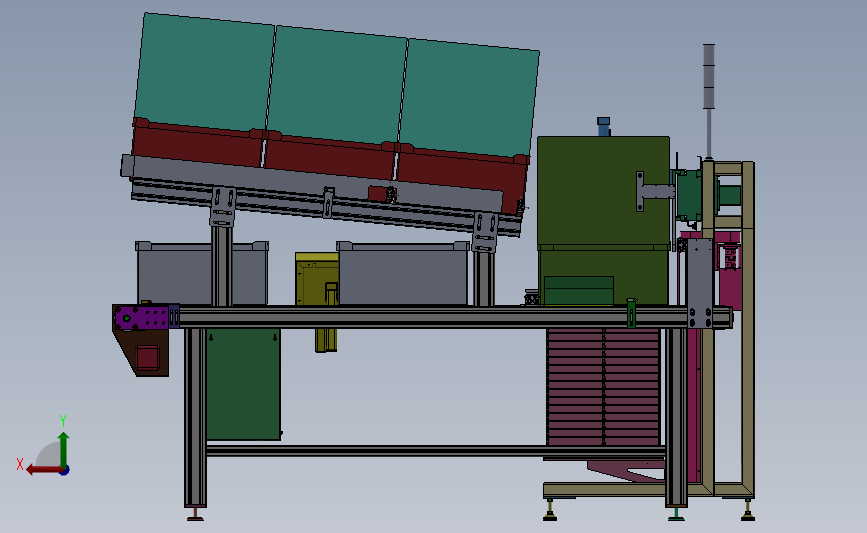This screenshot has height=533, width=867.
Task: Click the red X axis arrow of the triad
Action: pyautogui.click(x=43, y=470)
